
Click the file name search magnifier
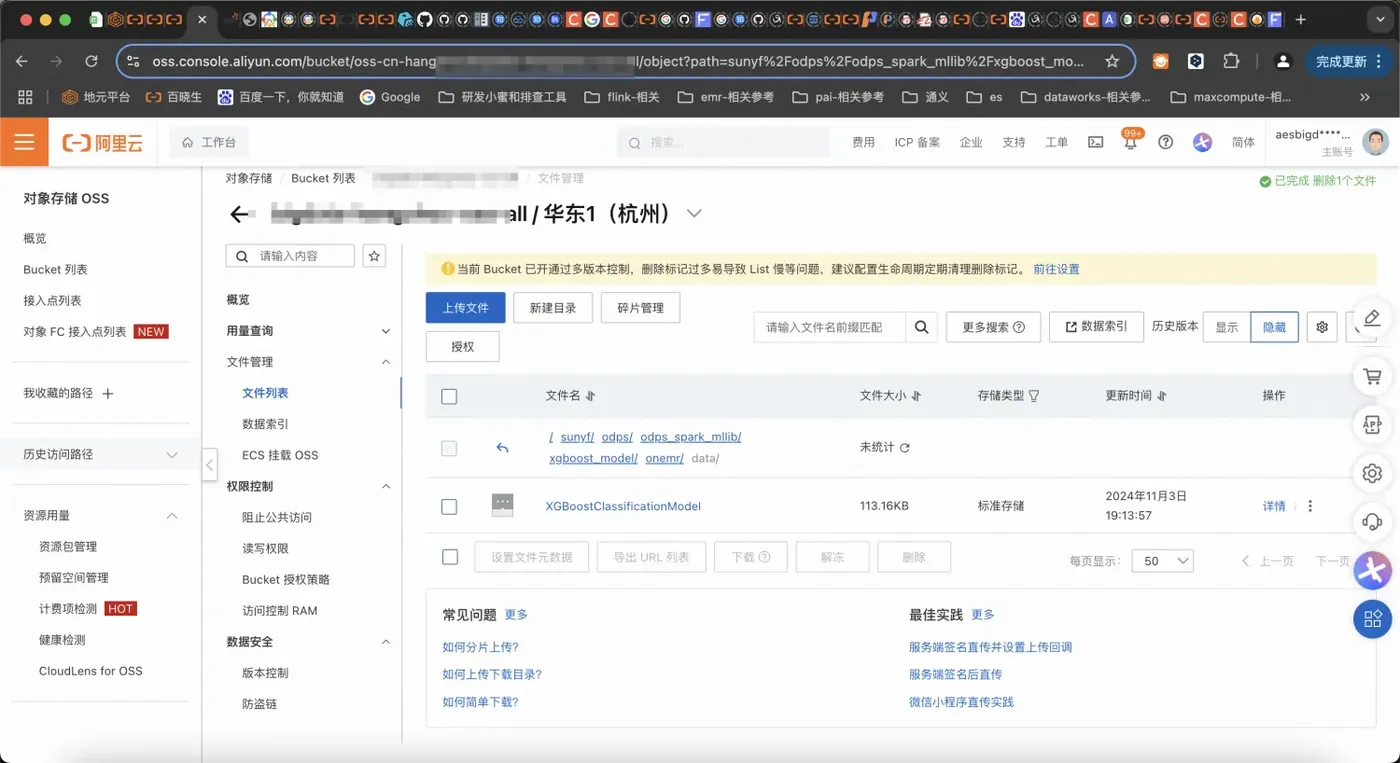921,327
